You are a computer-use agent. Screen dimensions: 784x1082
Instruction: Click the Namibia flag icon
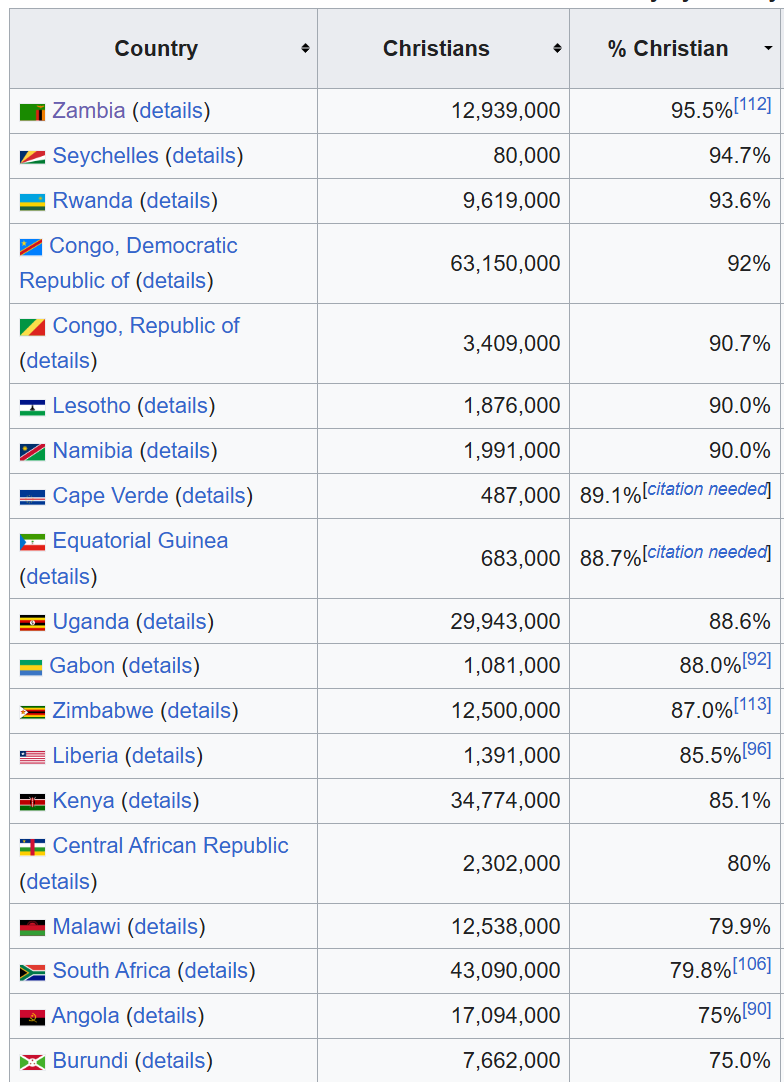(32, 452)
